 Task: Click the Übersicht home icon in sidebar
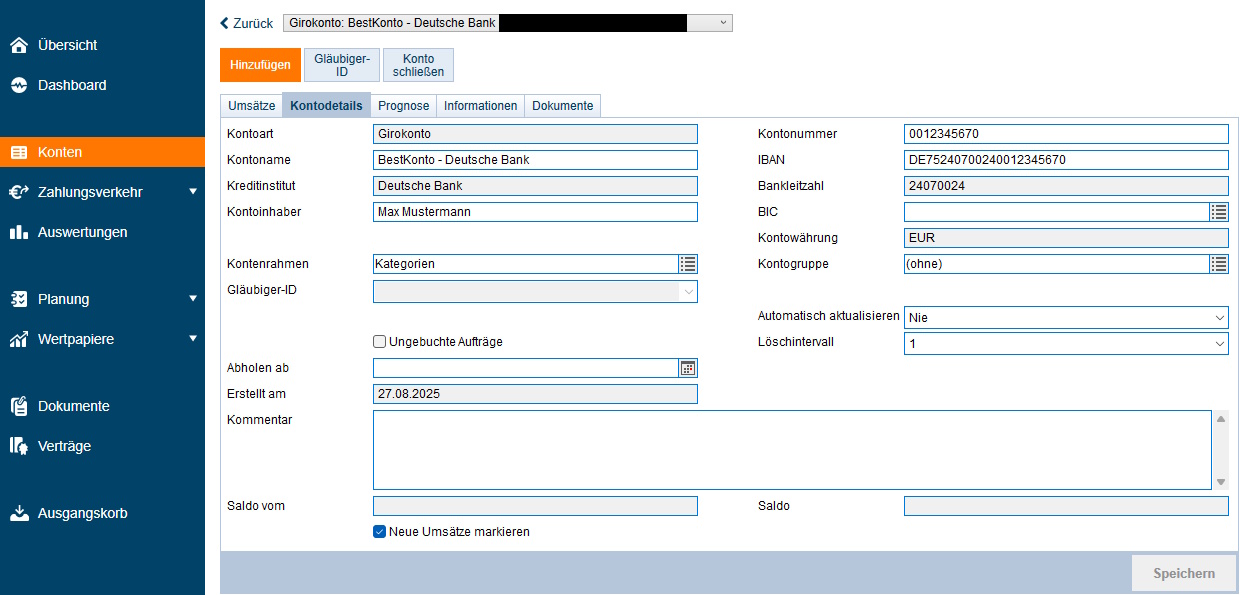coord(19,45)
